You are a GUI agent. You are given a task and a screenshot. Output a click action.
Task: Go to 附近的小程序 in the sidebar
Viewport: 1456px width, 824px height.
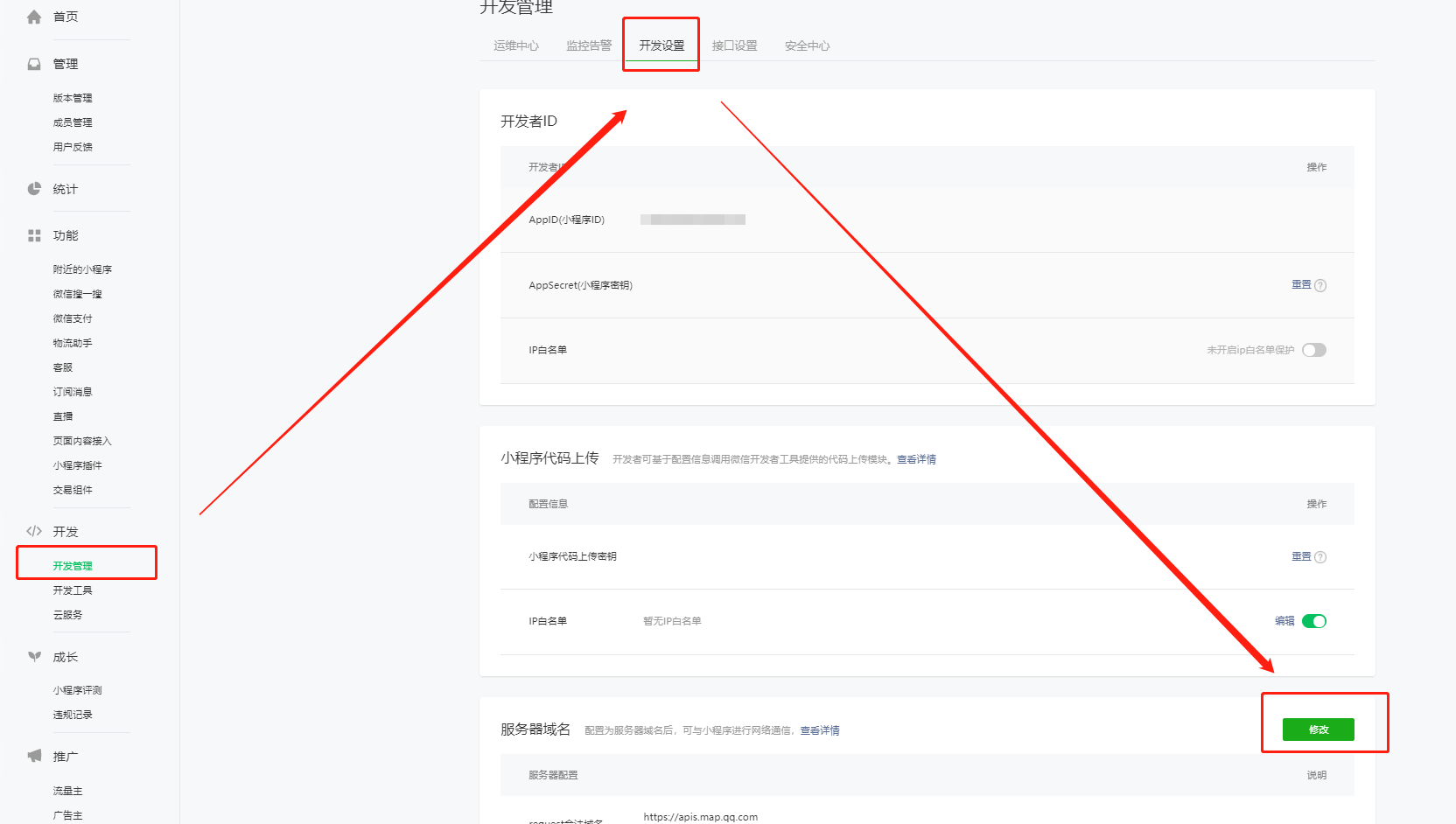[x=82, y=269]
